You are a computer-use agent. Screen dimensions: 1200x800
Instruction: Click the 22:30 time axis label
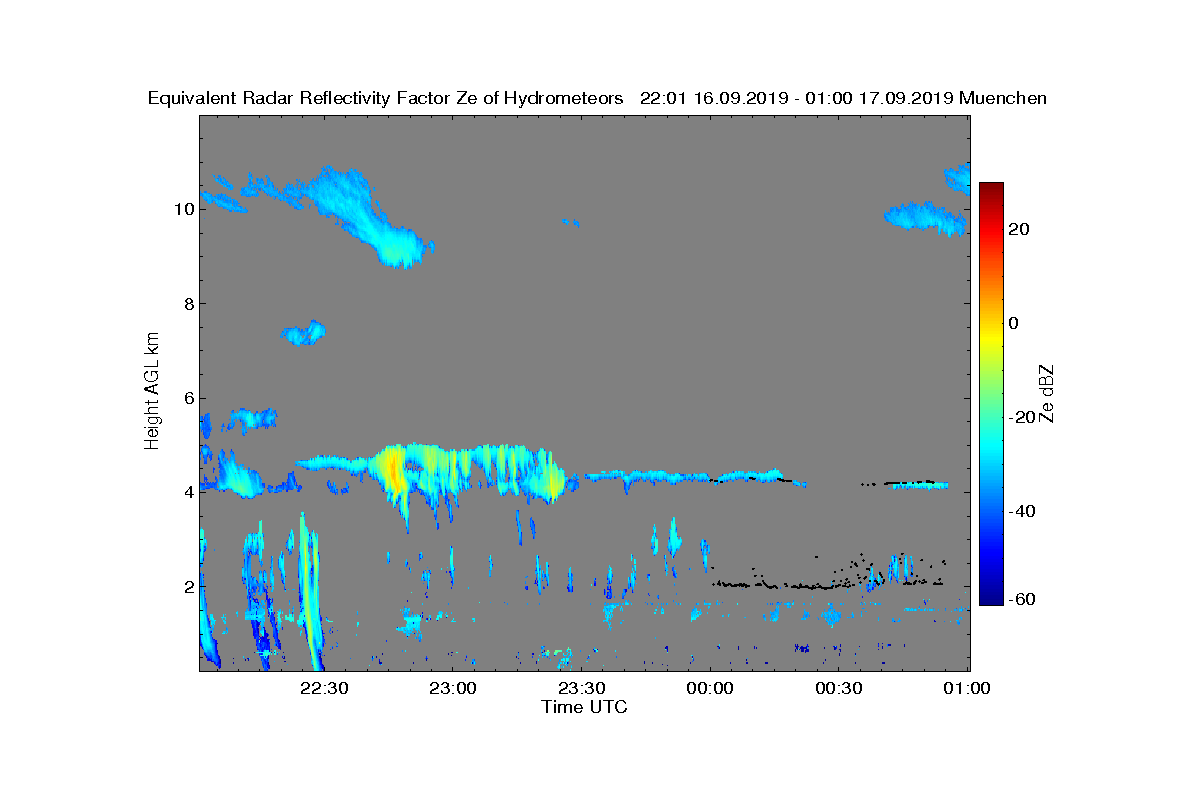point(324,688)
